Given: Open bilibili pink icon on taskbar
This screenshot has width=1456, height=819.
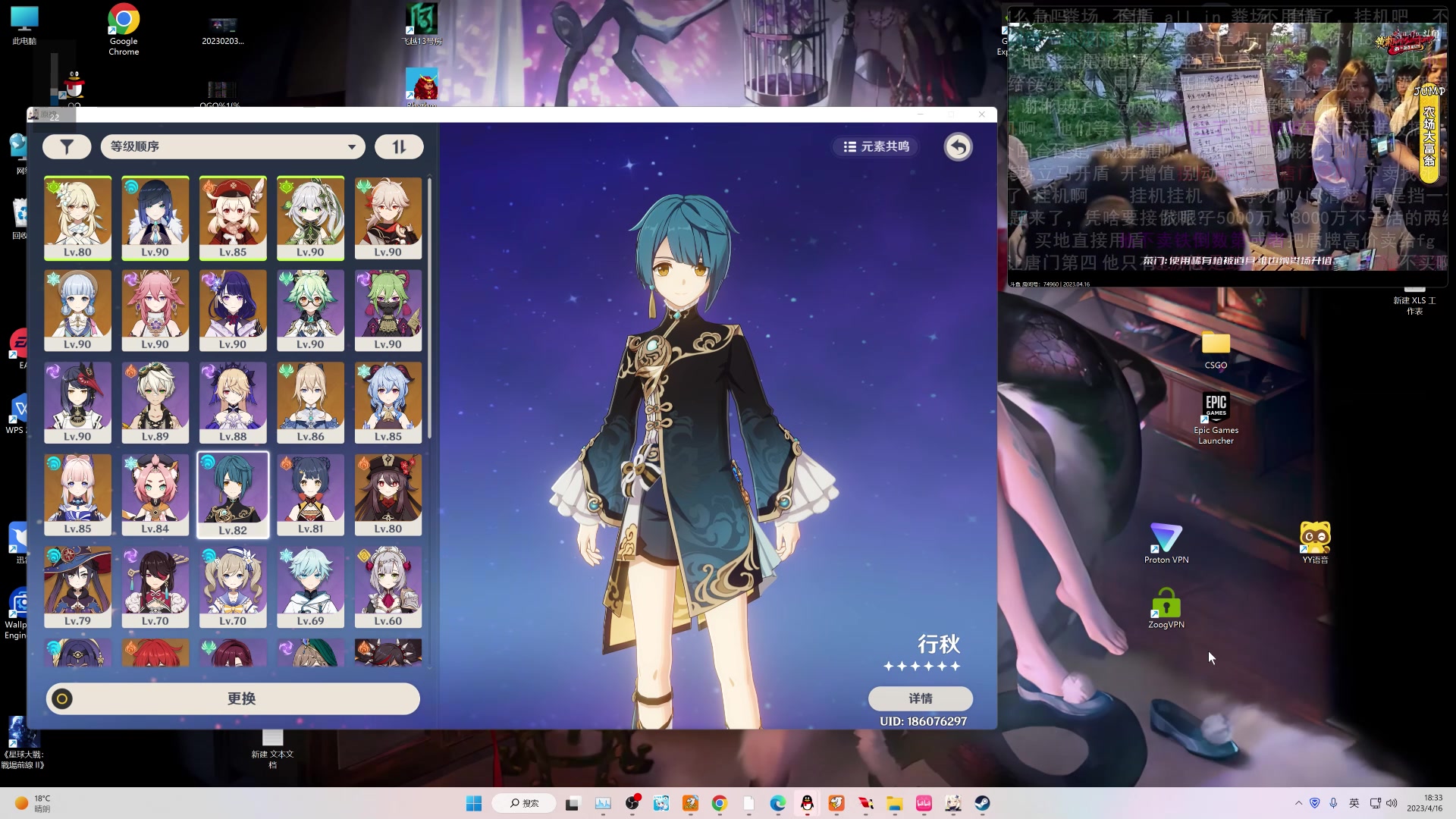Looking at the screenshot, I should (x=924, y=803).
